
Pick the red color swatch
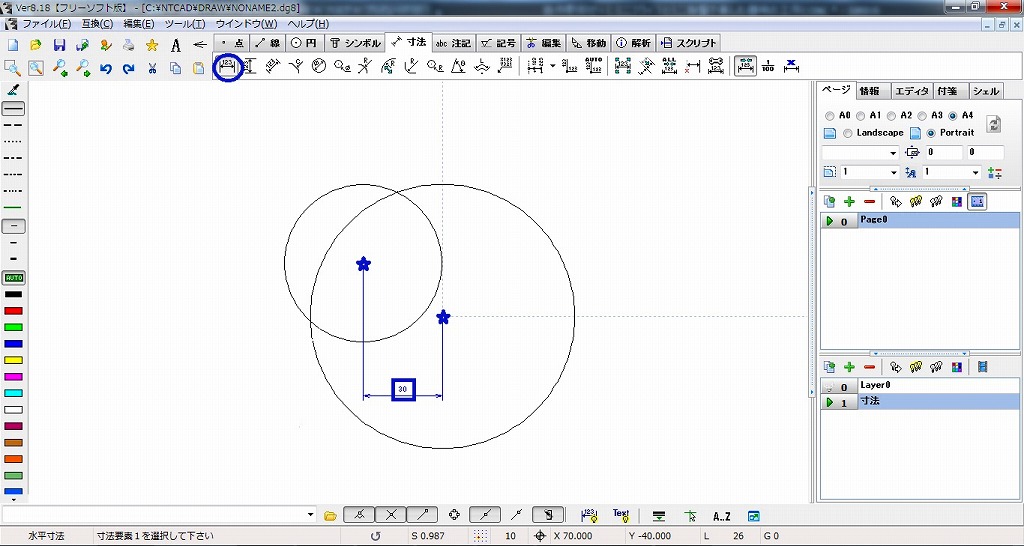pyautogui.click(x=14, y=311)
